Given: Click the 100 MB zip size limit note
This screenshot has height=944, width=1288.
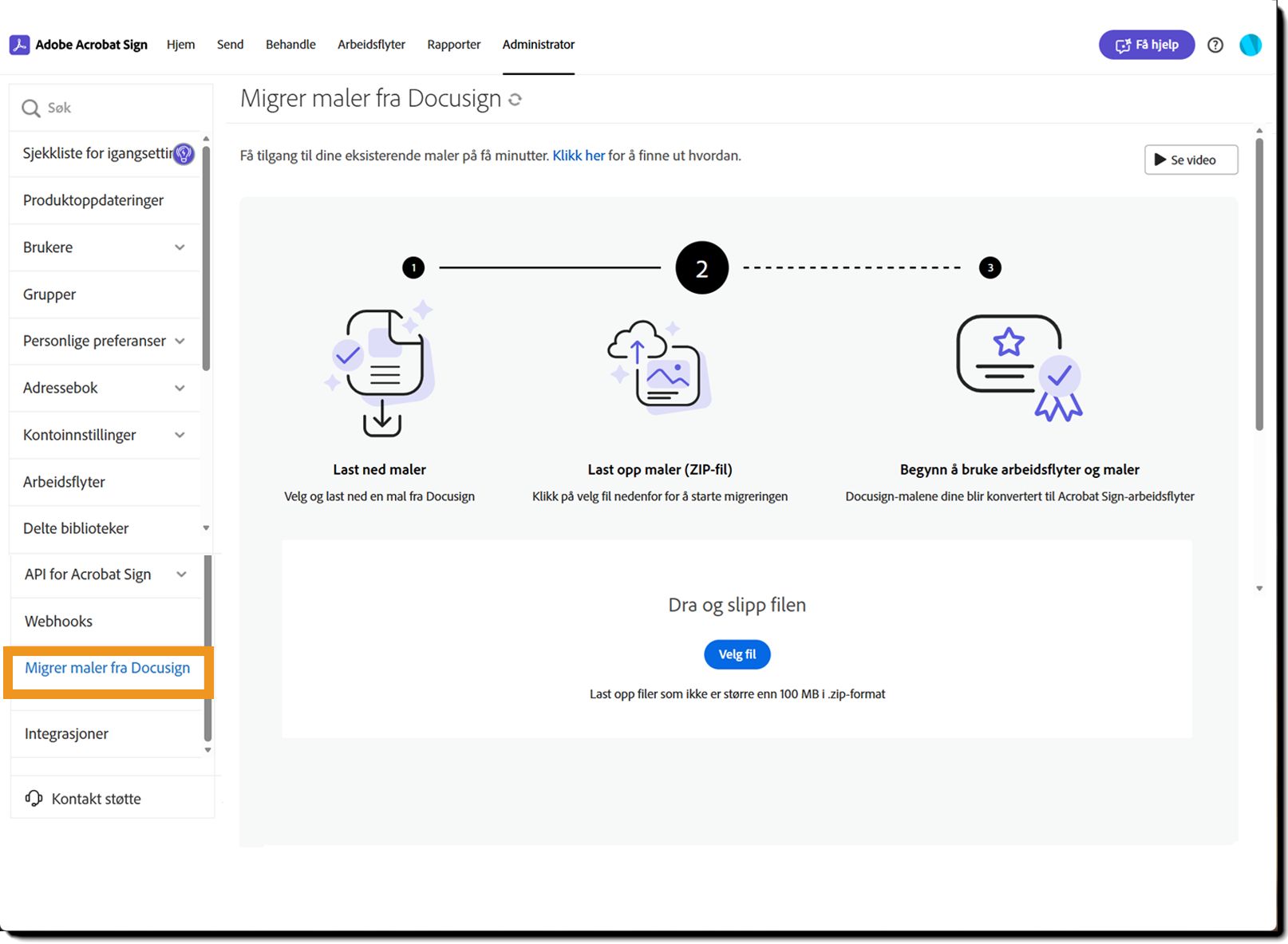Looking at the screenshot, I should (737, 694).
